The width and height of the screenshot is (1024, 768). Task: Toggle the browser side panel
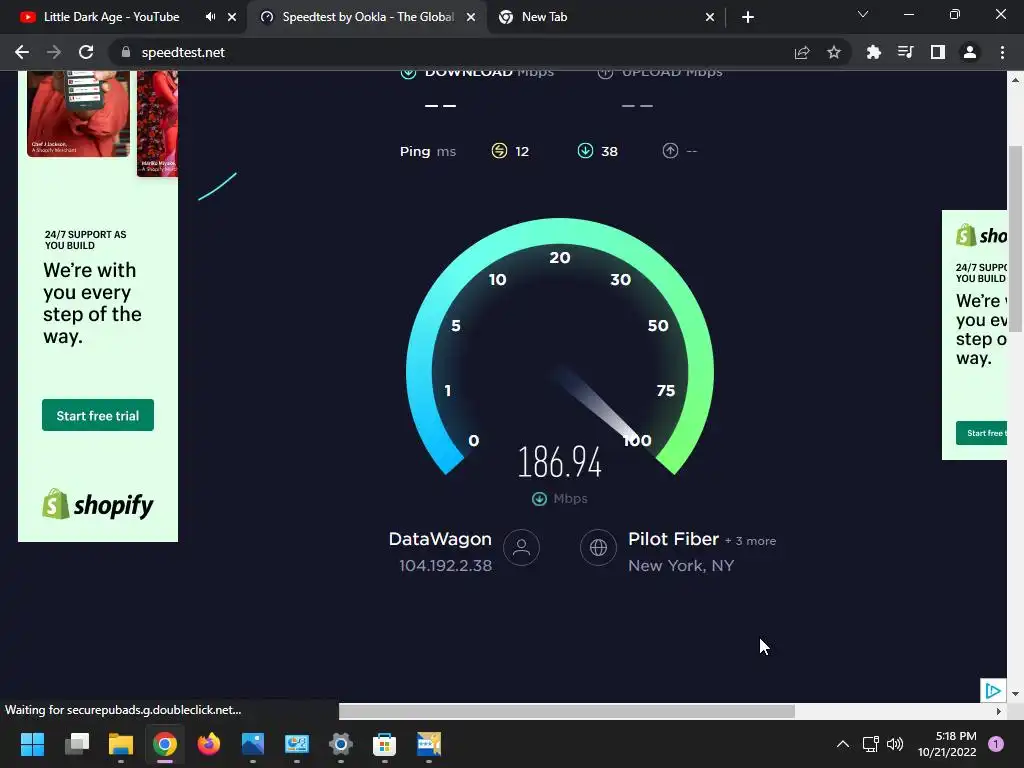tap(938, 52)
